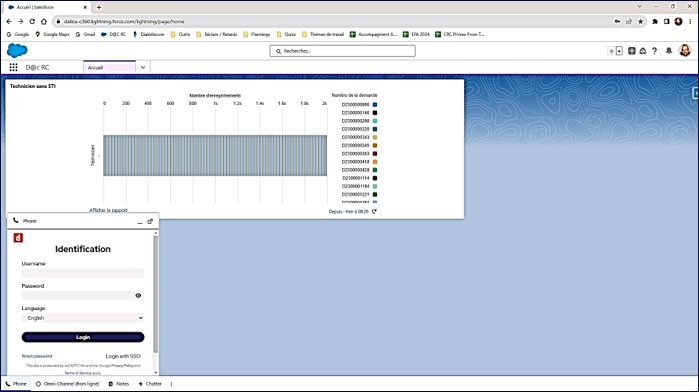Open the Global Actions plus icon
699x392 pixels.
pyautogui.click(x=632, y=51)
